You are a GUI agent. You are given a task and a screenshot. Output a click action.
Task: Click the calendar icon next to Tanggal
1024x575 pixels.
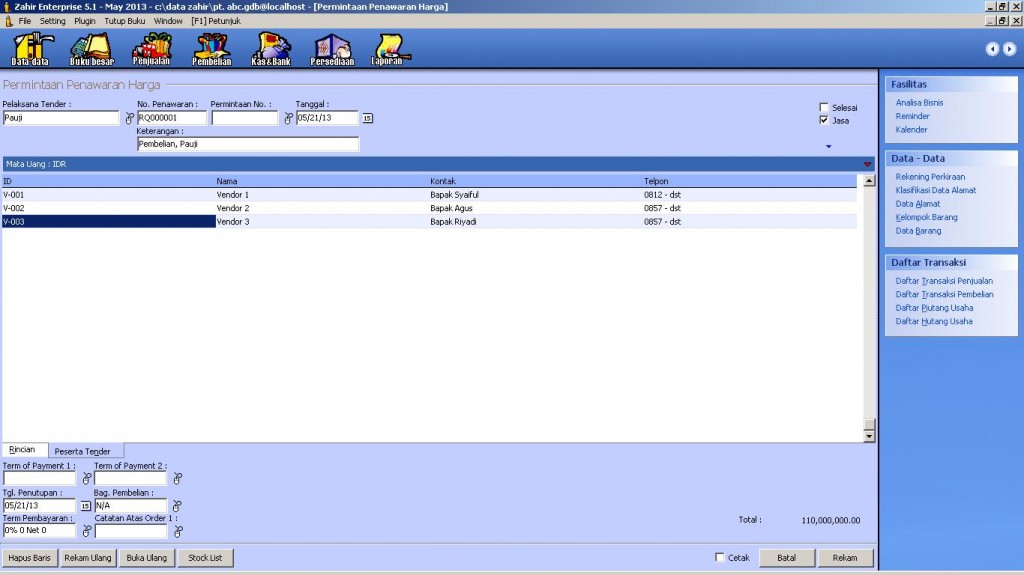[367, 118]
